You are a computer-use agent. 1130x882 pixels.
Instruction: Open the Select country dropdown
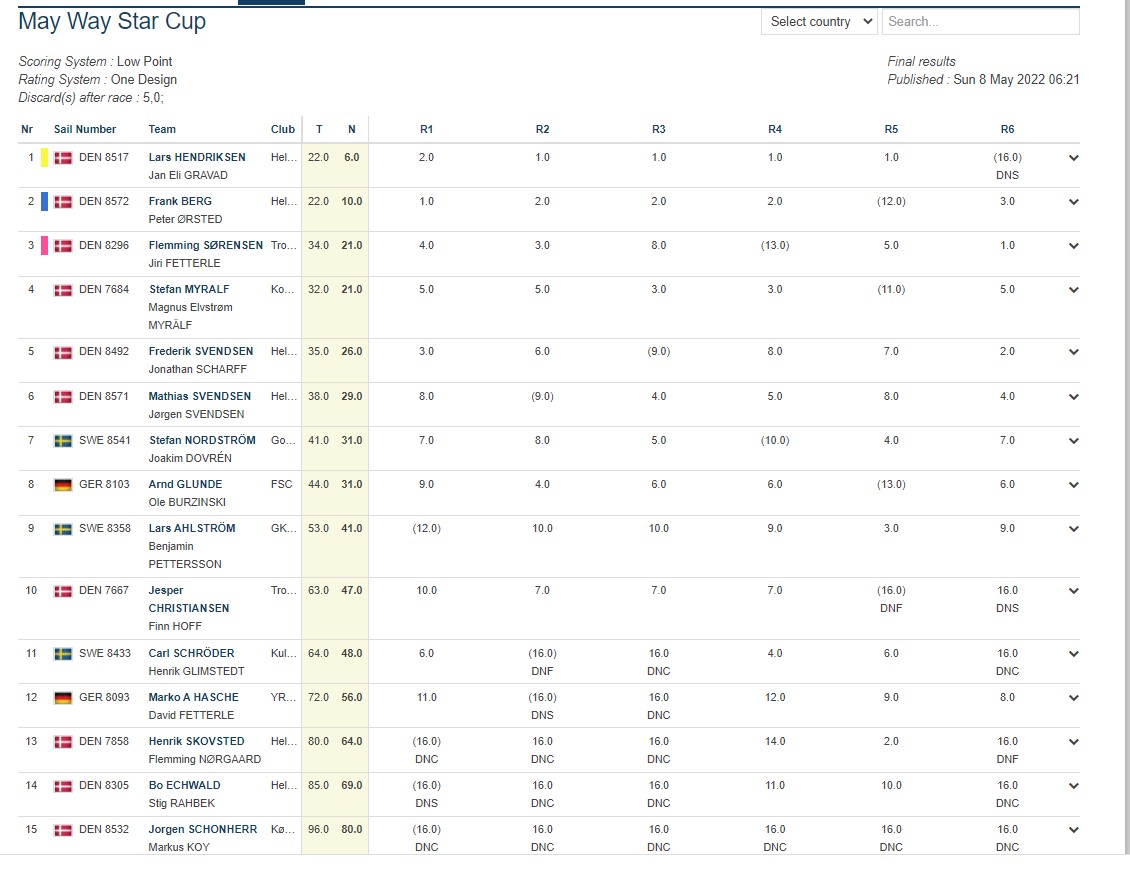[819, 22]
